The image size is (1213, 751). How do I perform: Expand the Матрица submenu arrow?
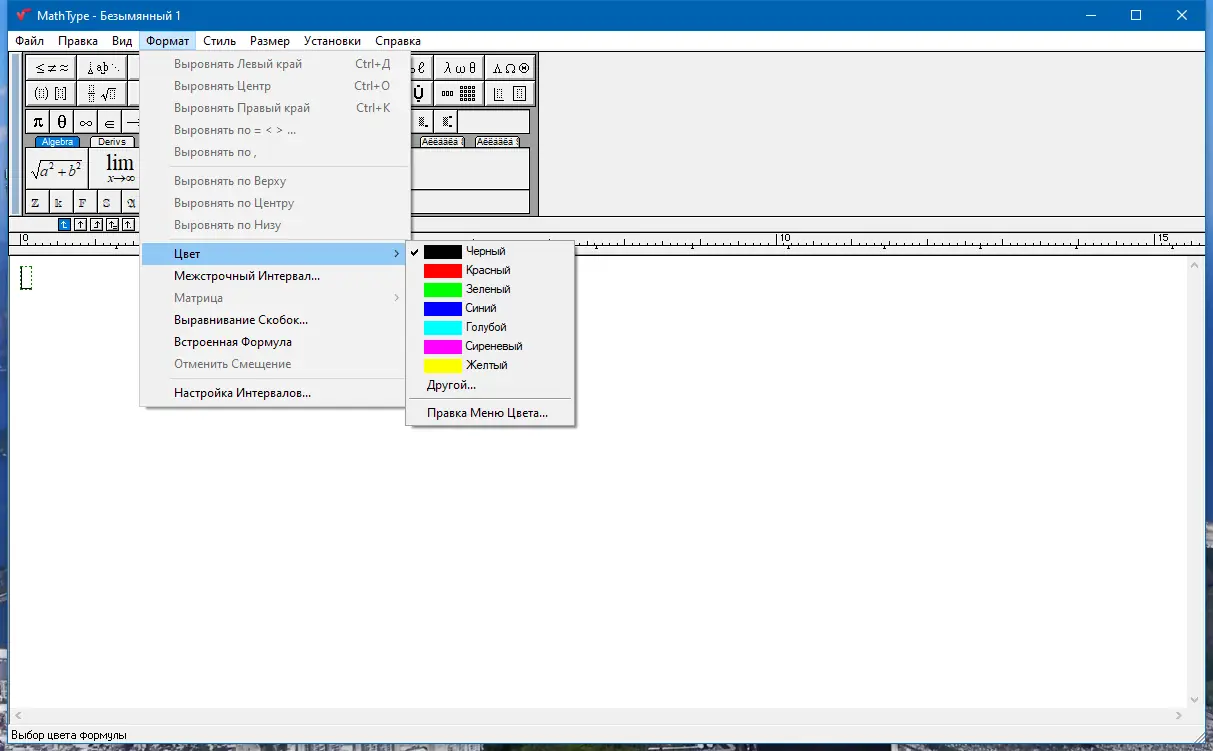click(x=396, y=298)
